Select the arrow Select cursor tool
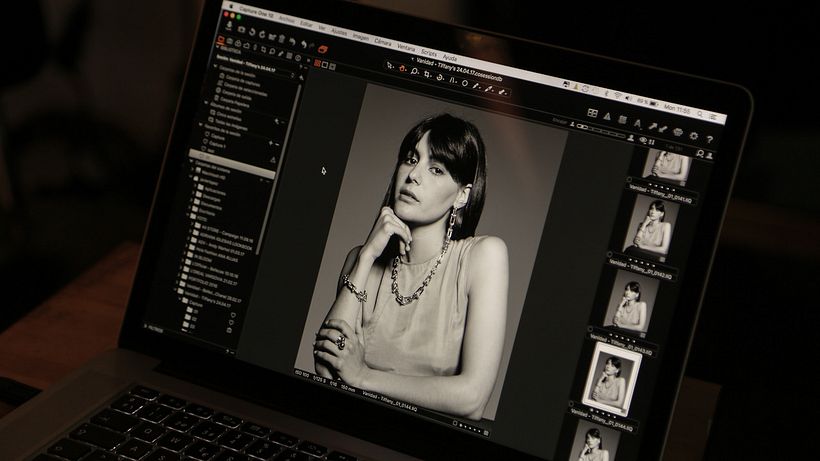Viewport: 820px width, 461px height. click(x=389, y=65)
